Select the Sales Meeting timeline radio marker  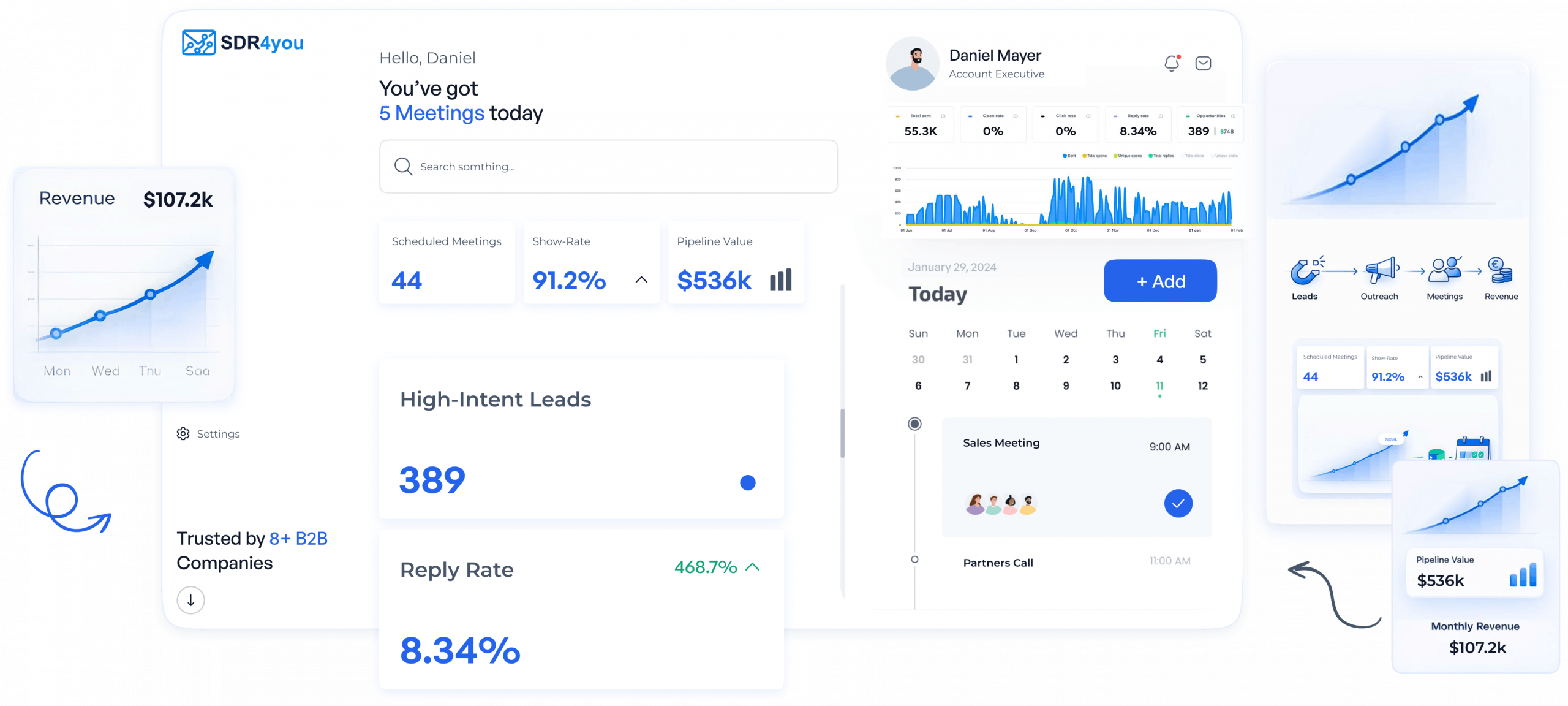[x=914, y=423]
